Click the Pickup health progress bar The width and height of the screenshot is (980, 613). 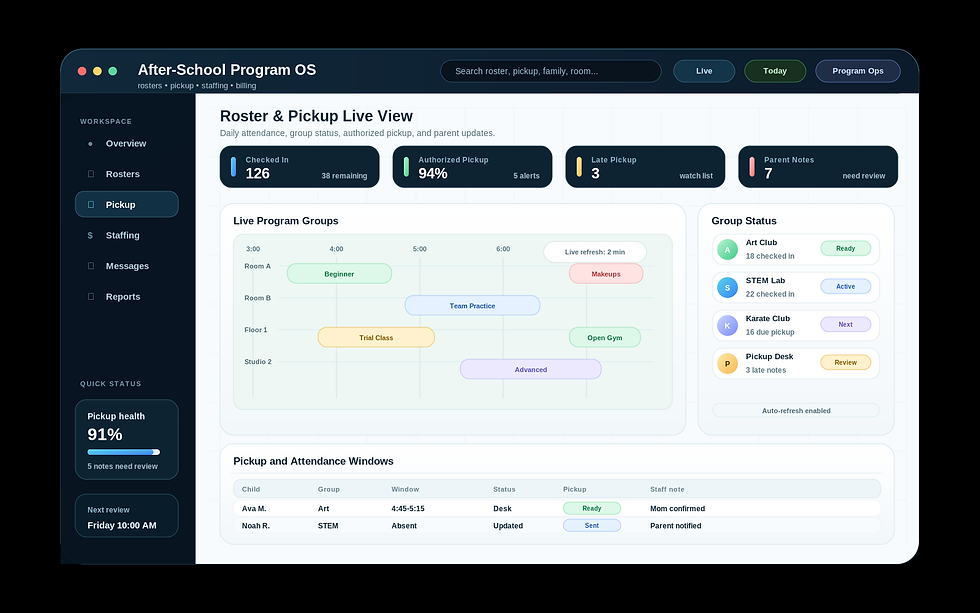click(124, 452)
